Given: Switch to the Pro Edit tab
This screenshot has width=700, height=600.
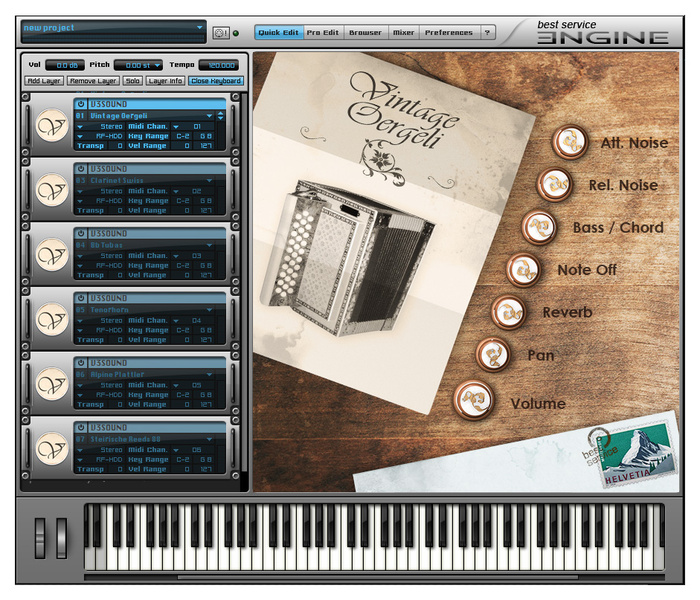Looking at the screenshot, I should click(x=323, y=33).
